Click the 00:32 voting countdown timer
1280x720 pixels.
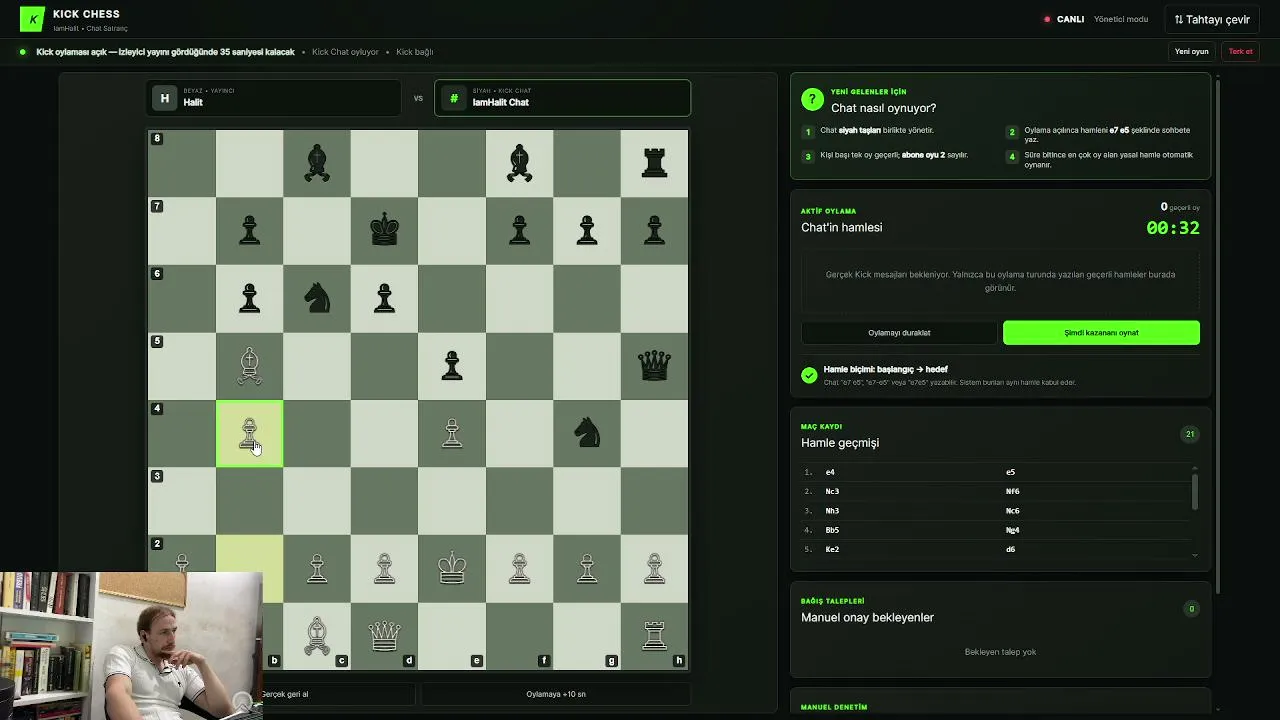coord(1173,228)
